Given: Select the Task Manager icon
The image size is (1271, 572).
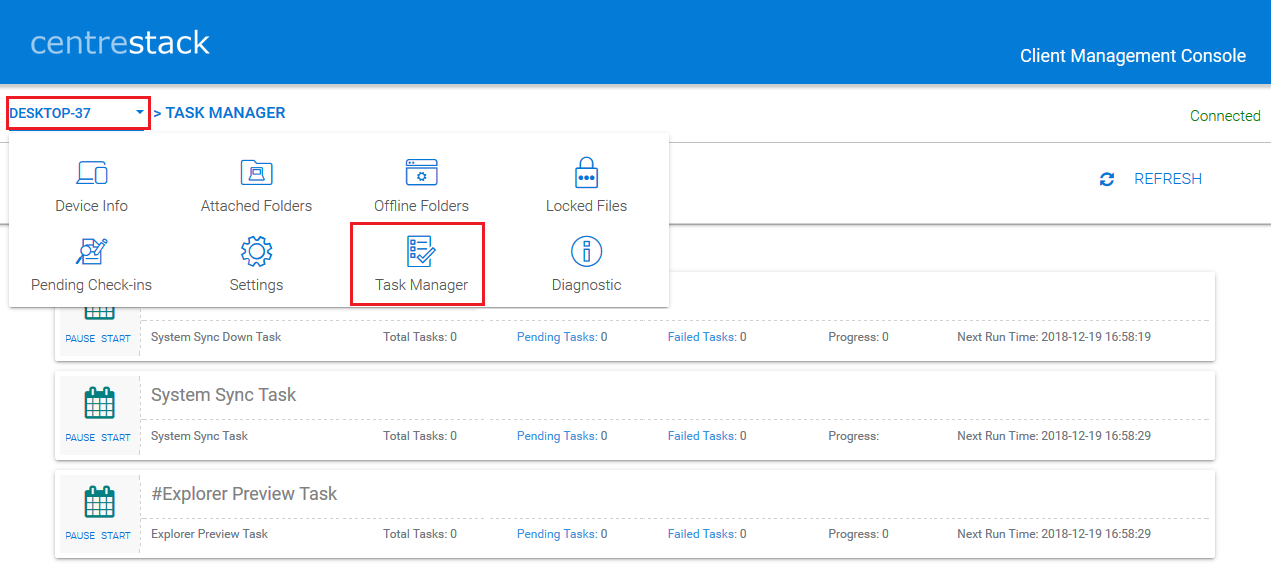Looking at the screenshot, I should click(x=421, y=251).
